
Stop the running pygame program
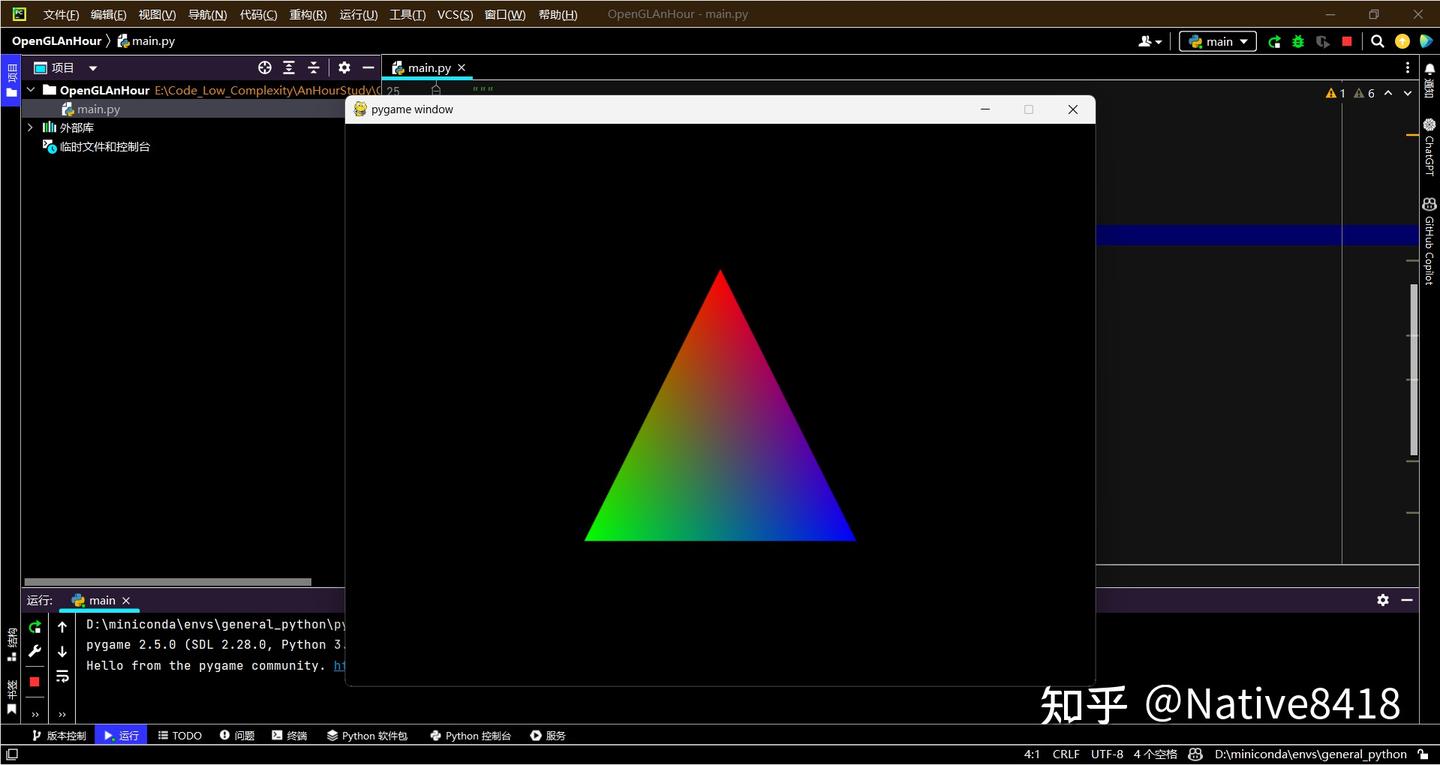coord(34,682)
